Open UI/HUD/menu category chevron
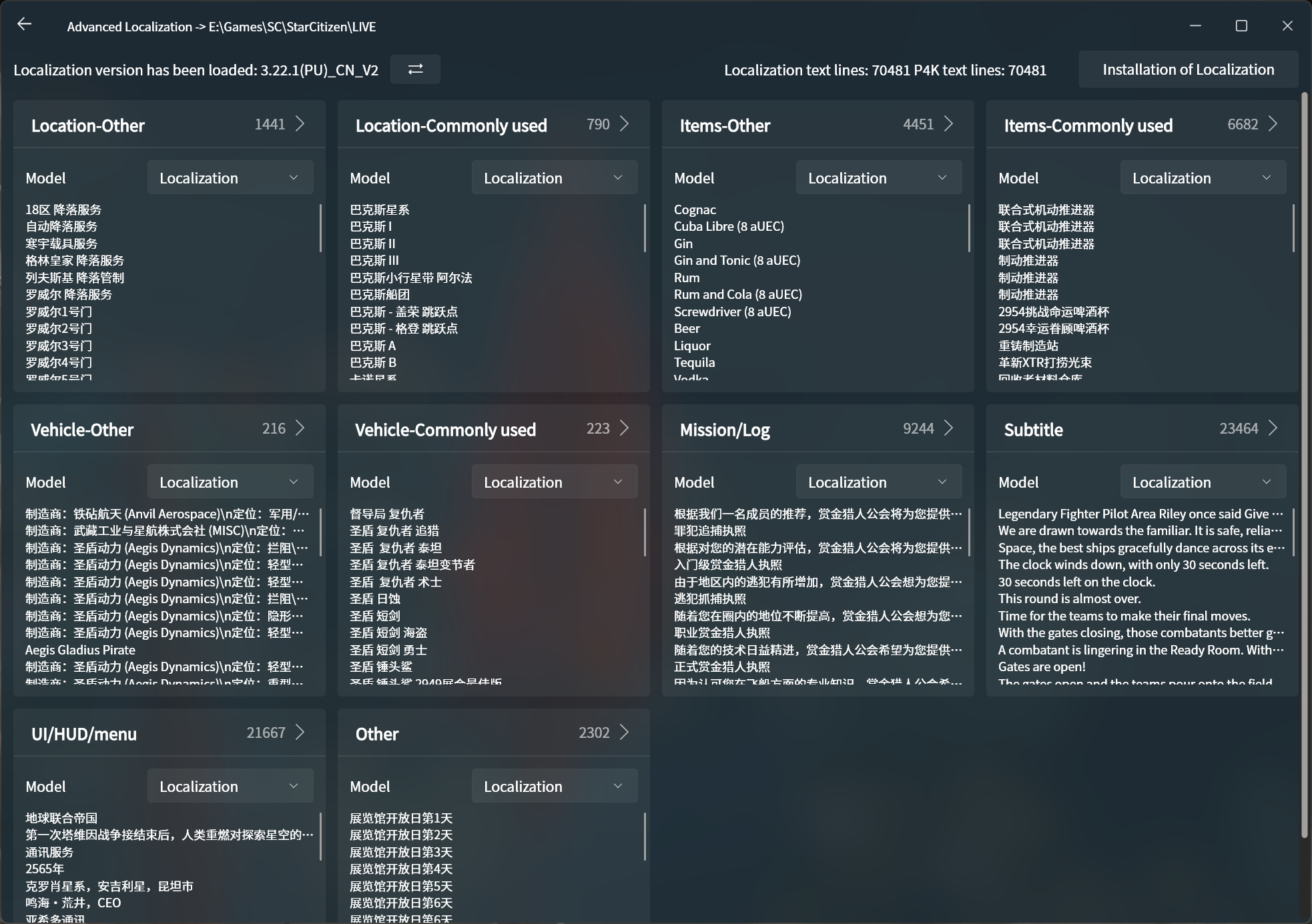 coord(300,733)
